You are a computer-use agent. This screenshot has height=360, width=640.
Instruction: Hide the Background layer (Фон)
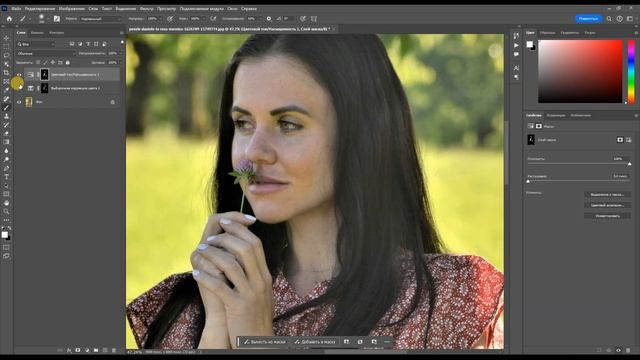click(19, 102)
